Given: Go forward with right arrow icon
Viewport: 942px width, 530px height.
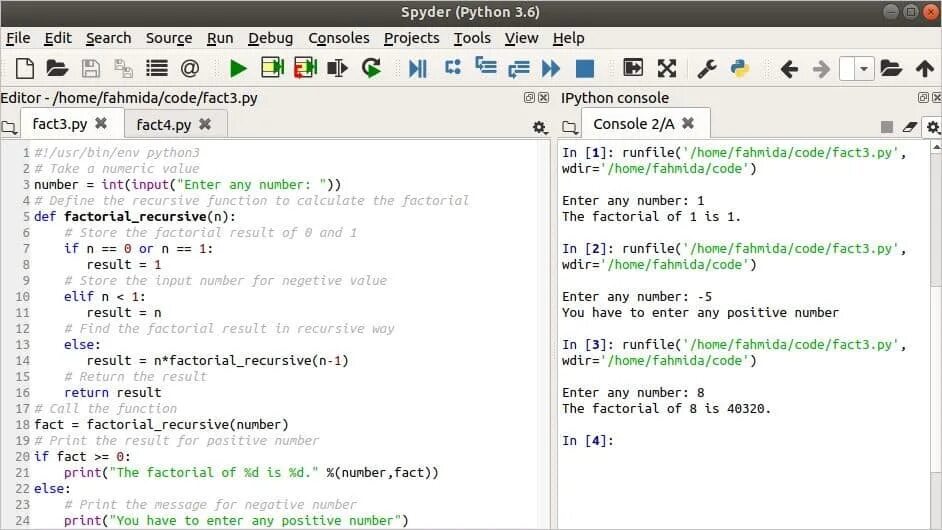Looking at the screenshot, I should [821, 69].
